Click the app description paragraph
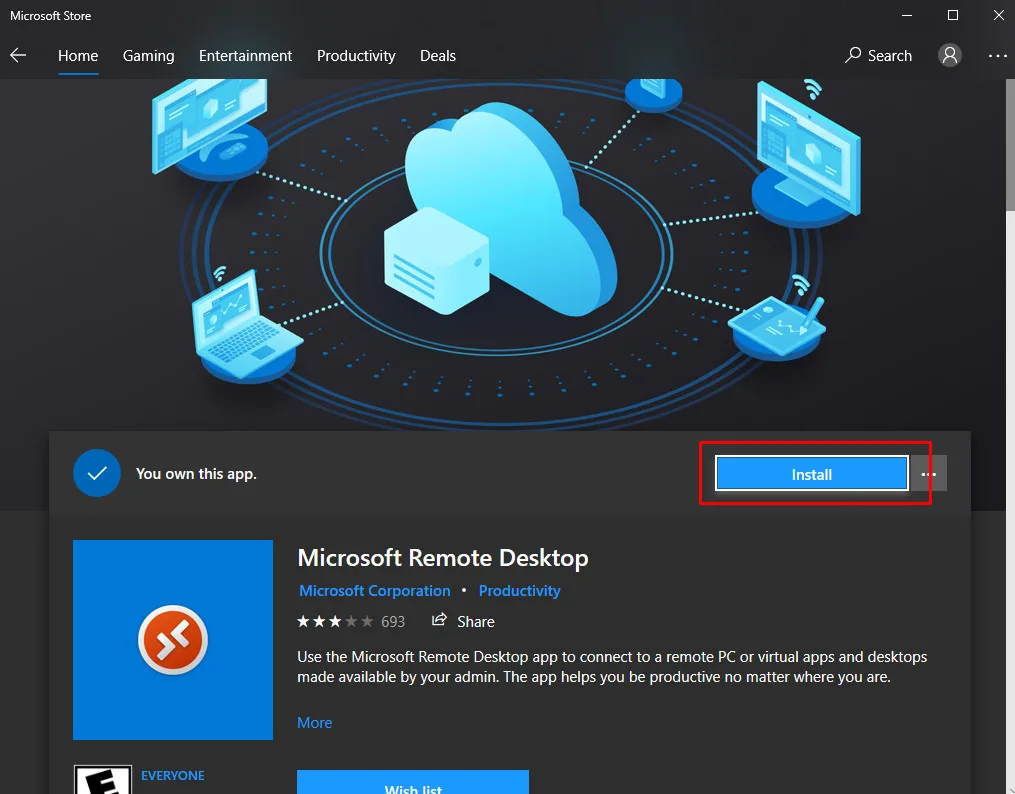 click(612, 667)
